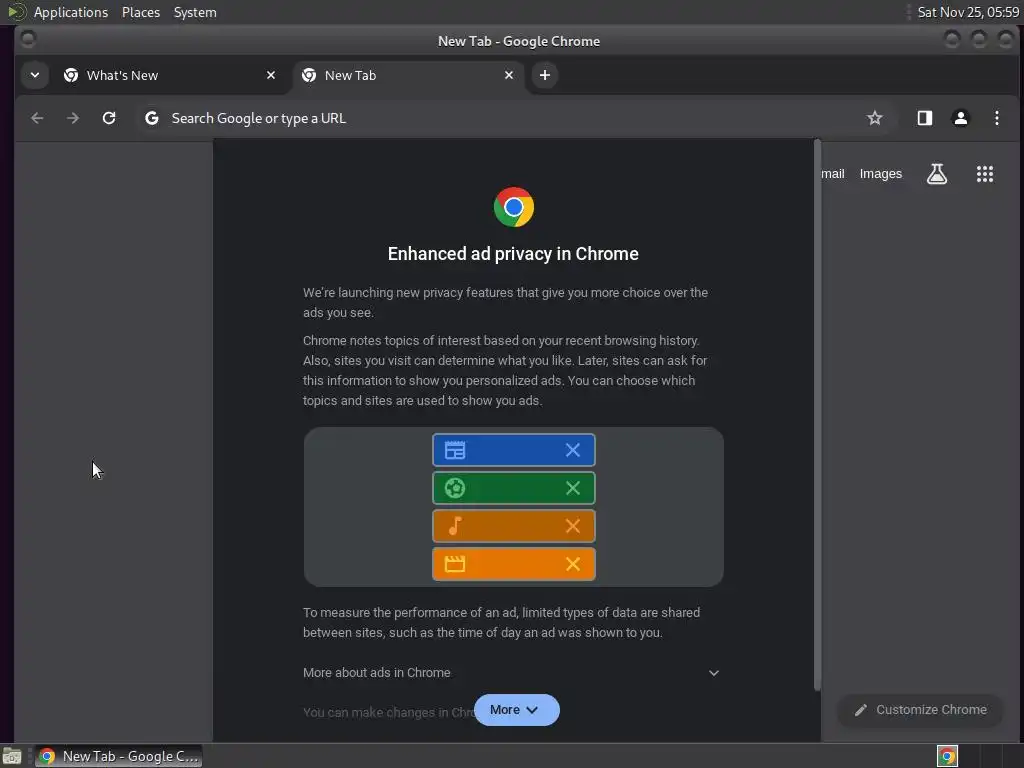Screen dimensions: 1024x768
Task: Open the System menu
Action: coord(195,12)
